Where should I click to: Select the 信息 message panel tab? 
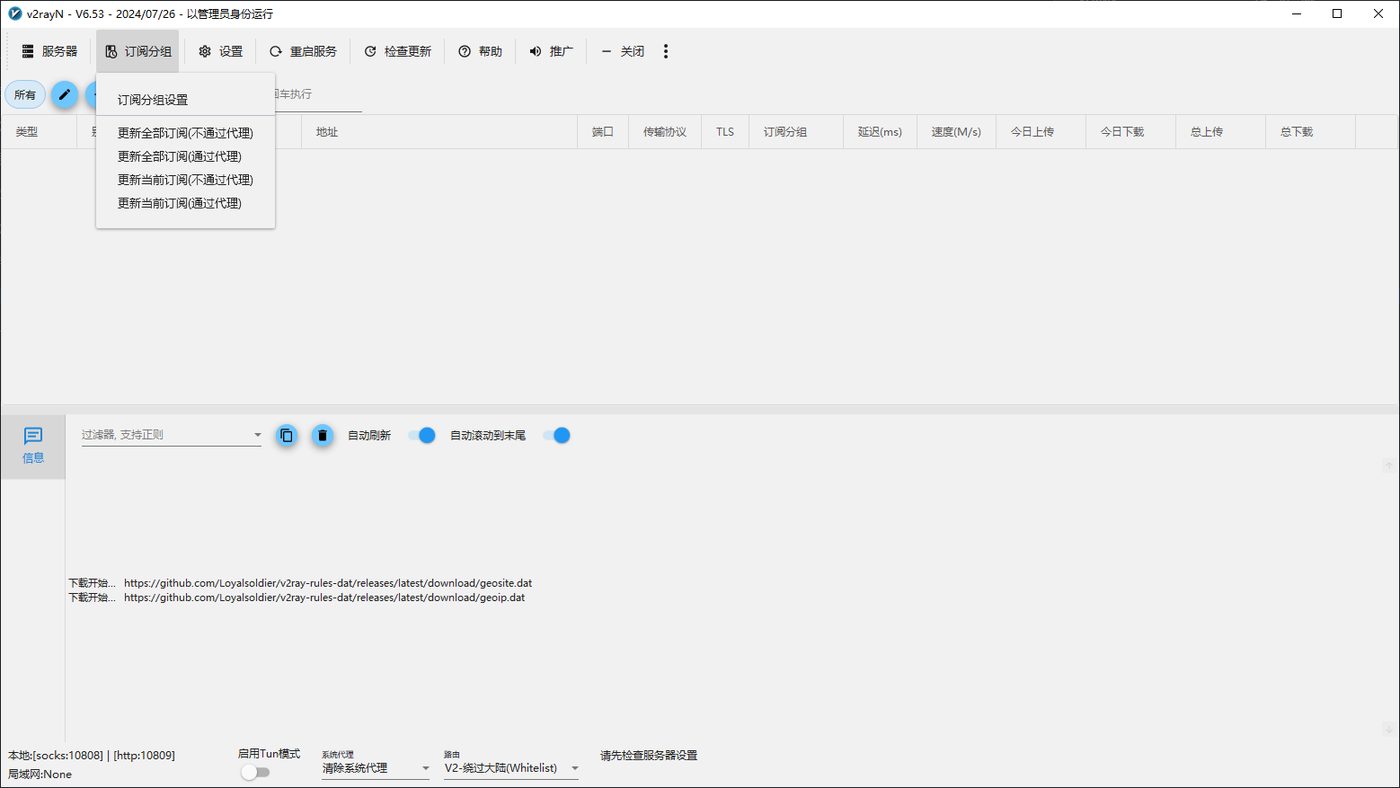[33, 446]
